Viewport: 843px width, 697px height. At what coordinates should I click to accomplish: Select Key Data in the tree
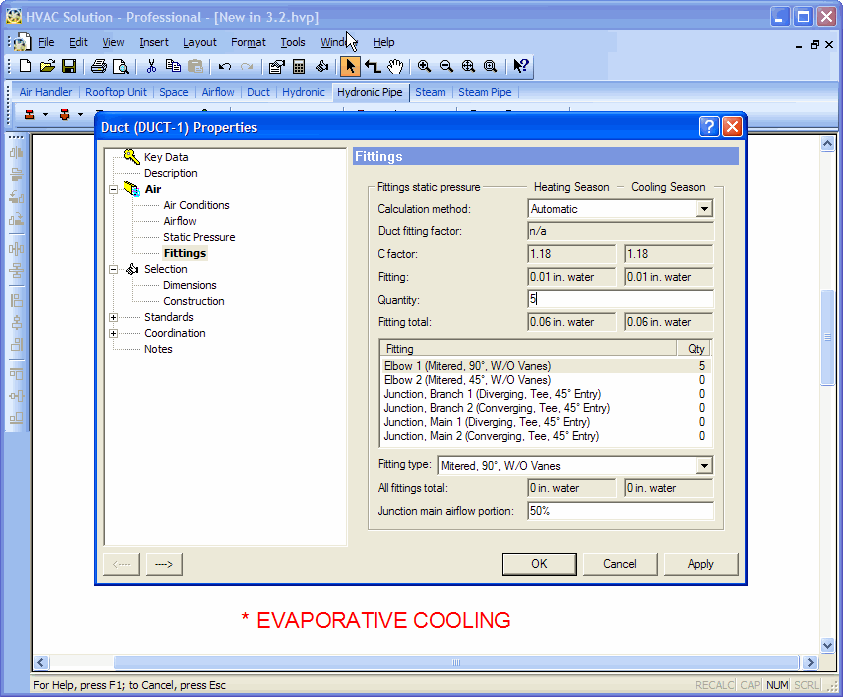click(x=166, y=157)
